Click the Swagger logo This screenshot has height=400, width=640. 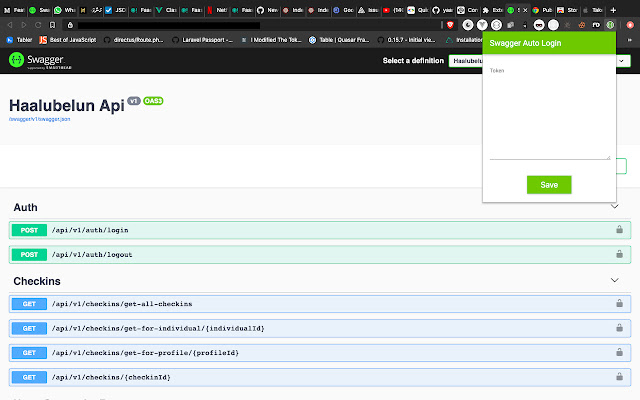pos(40,60)
